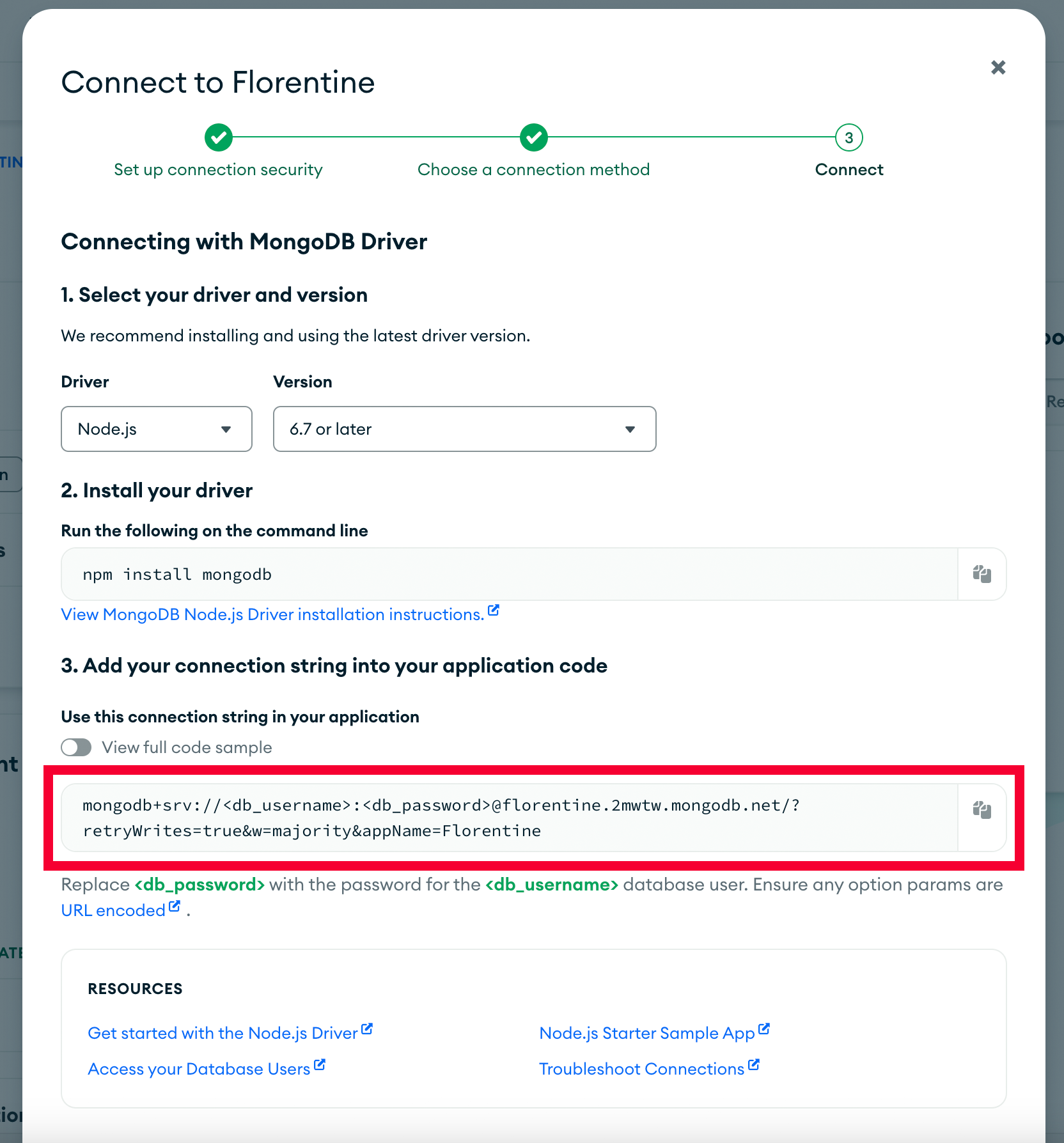Toggle View full code sample switch
The width and height of the screenshot is (1064, 1143).
point(76,747)
